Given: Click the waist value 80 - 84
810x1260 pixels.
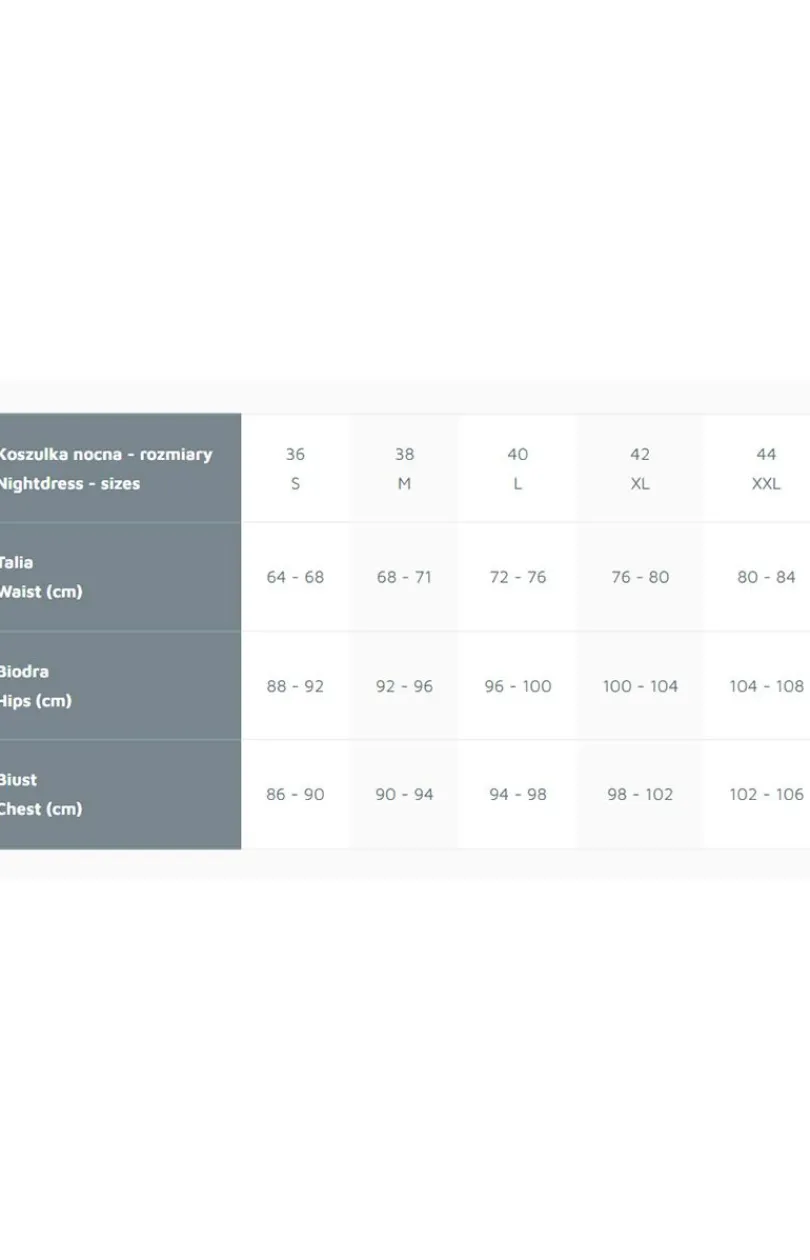Looking at the screenshot, I should [766, 577].
